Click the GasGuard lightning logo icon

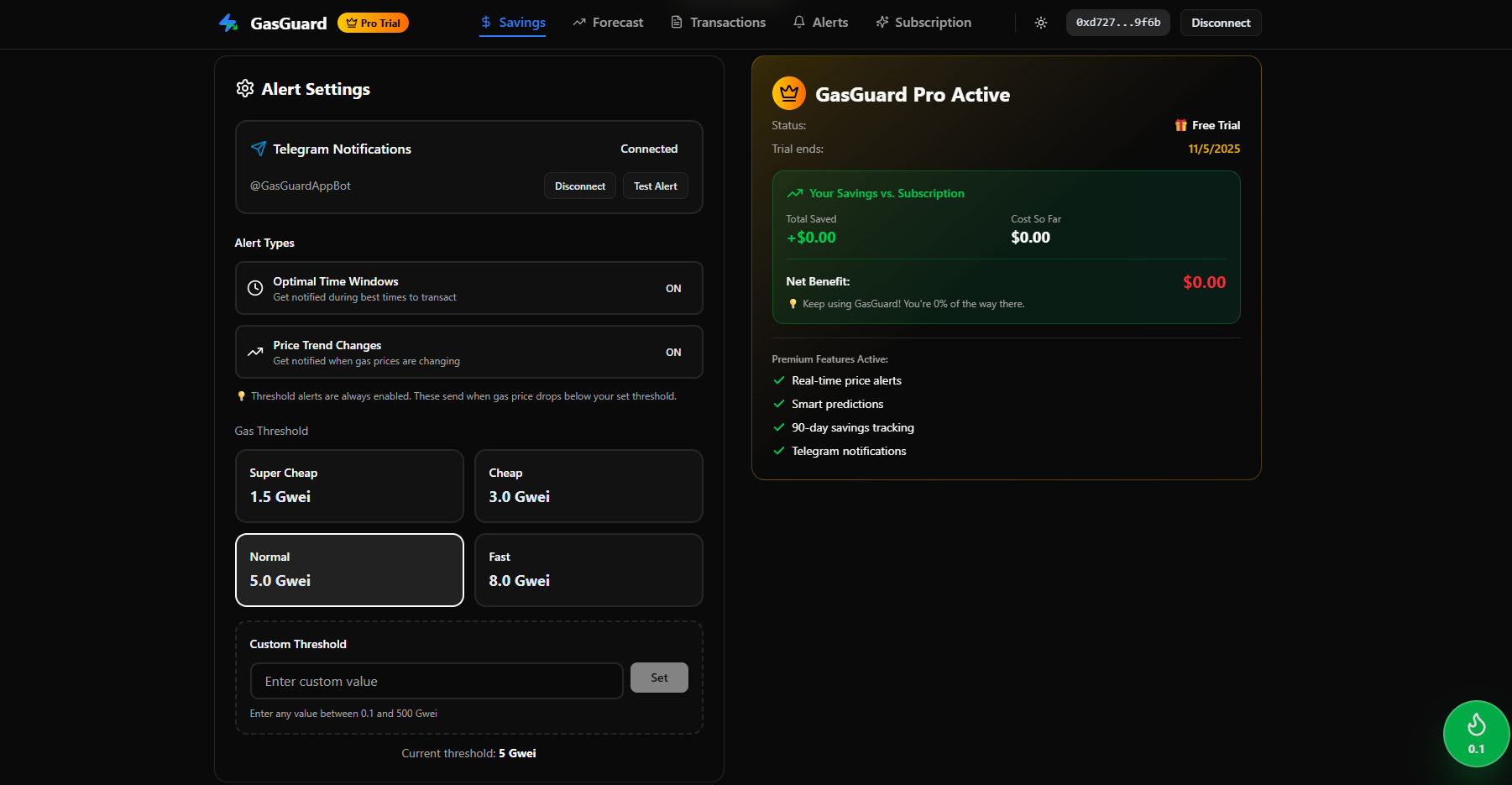click(228, 23)
